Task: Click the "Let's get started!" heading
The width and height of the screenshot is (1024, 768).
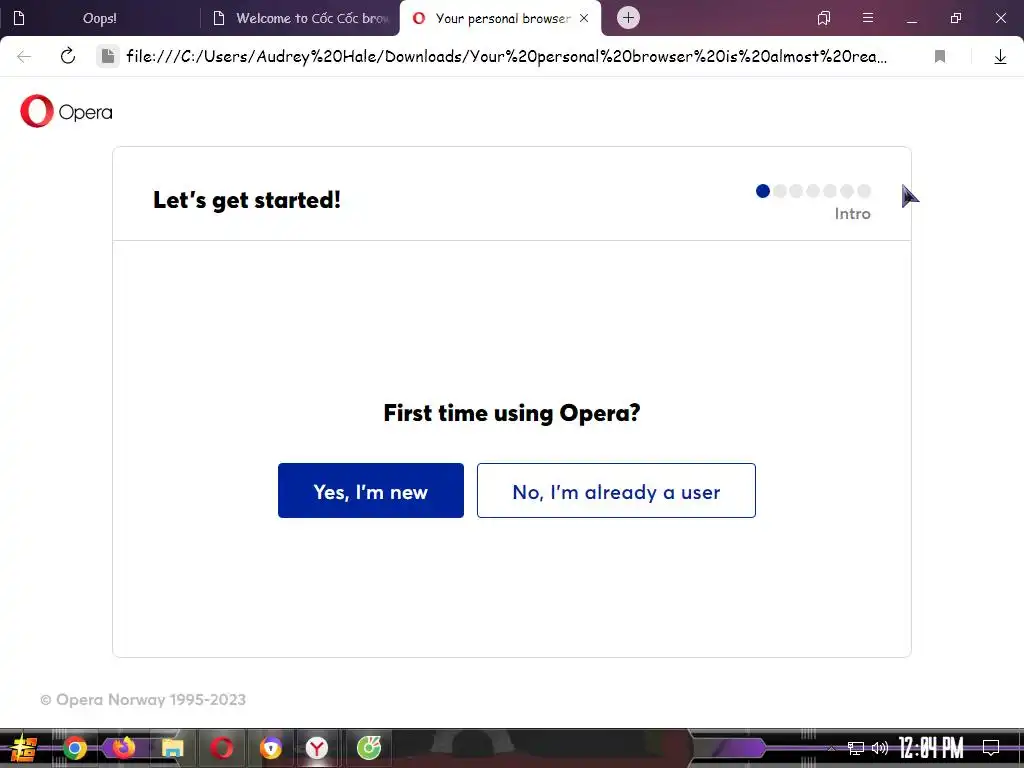Action: pyautogui.click(x=247, y=200)
